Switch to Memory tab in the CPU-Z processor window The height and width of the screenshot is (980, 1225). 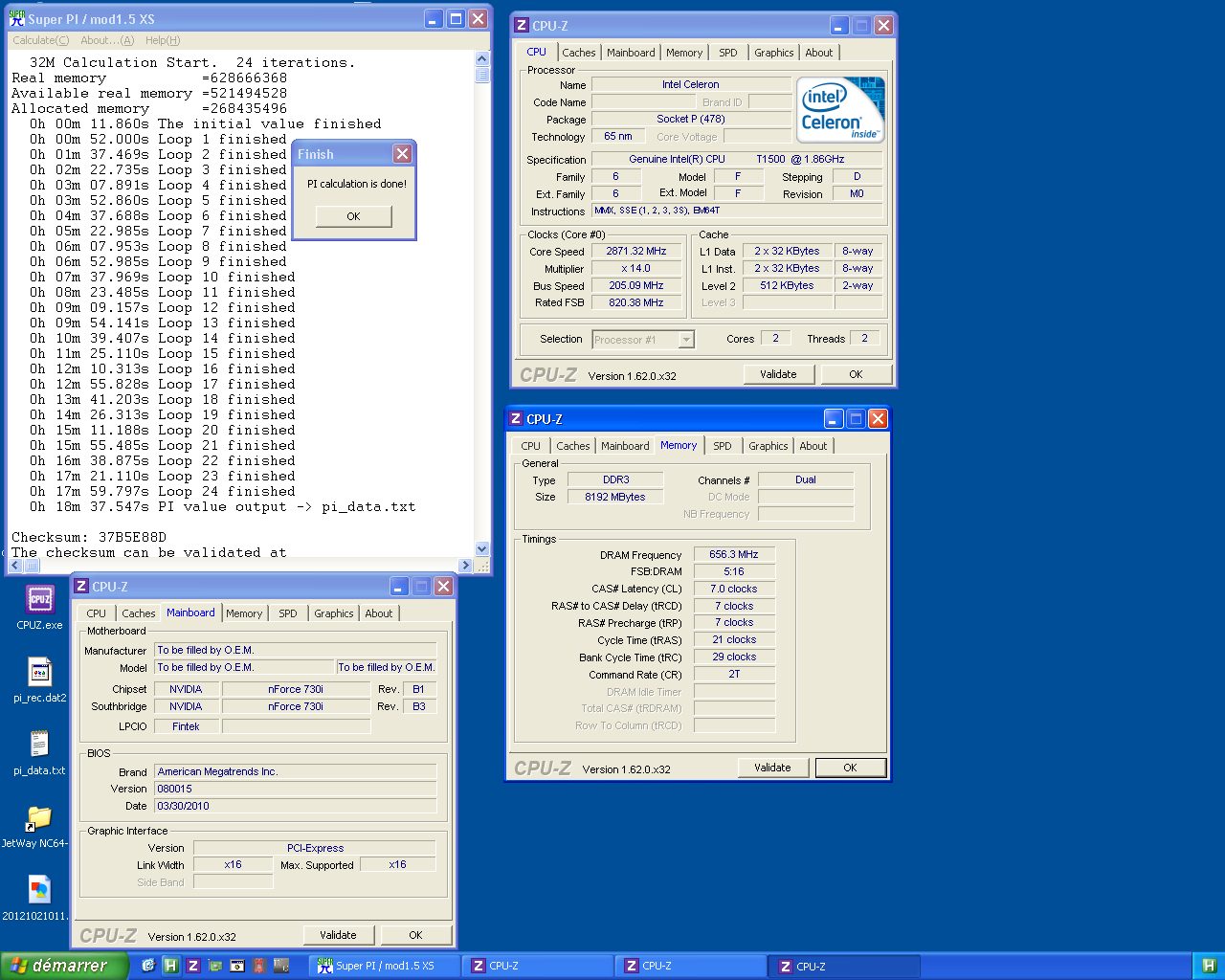[684, 53]
